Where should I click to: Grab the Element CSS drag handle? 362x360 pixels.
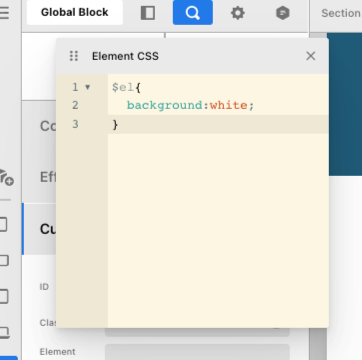tap(74, 56)
